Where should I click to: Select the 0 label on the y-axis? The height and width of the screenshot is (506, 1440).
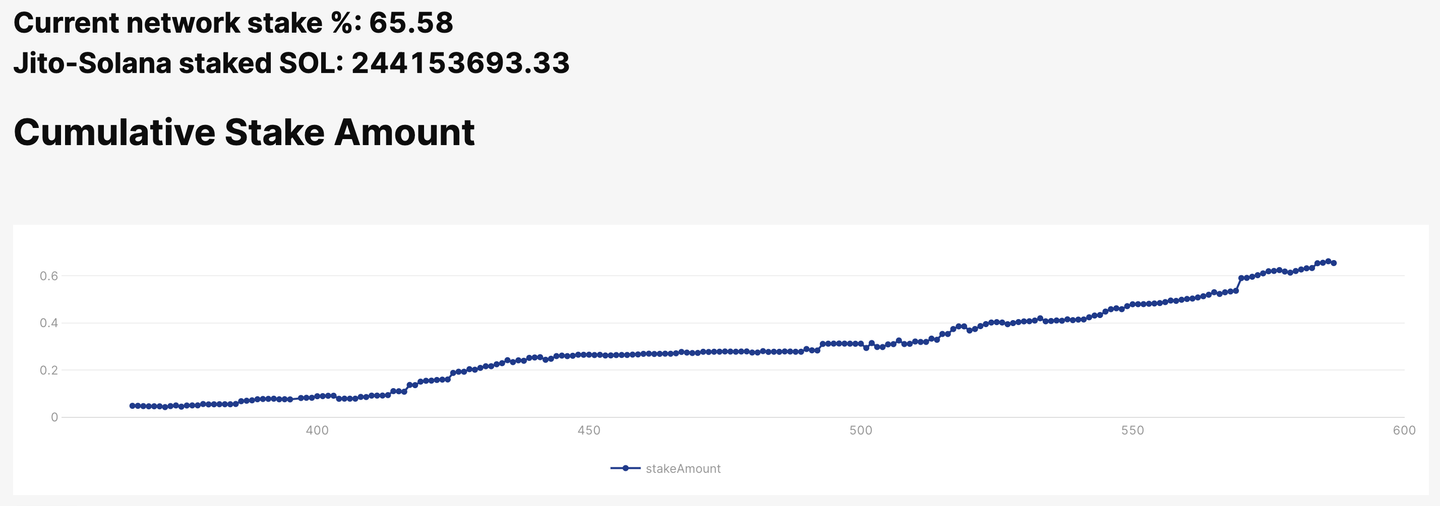tap(54, 417)
